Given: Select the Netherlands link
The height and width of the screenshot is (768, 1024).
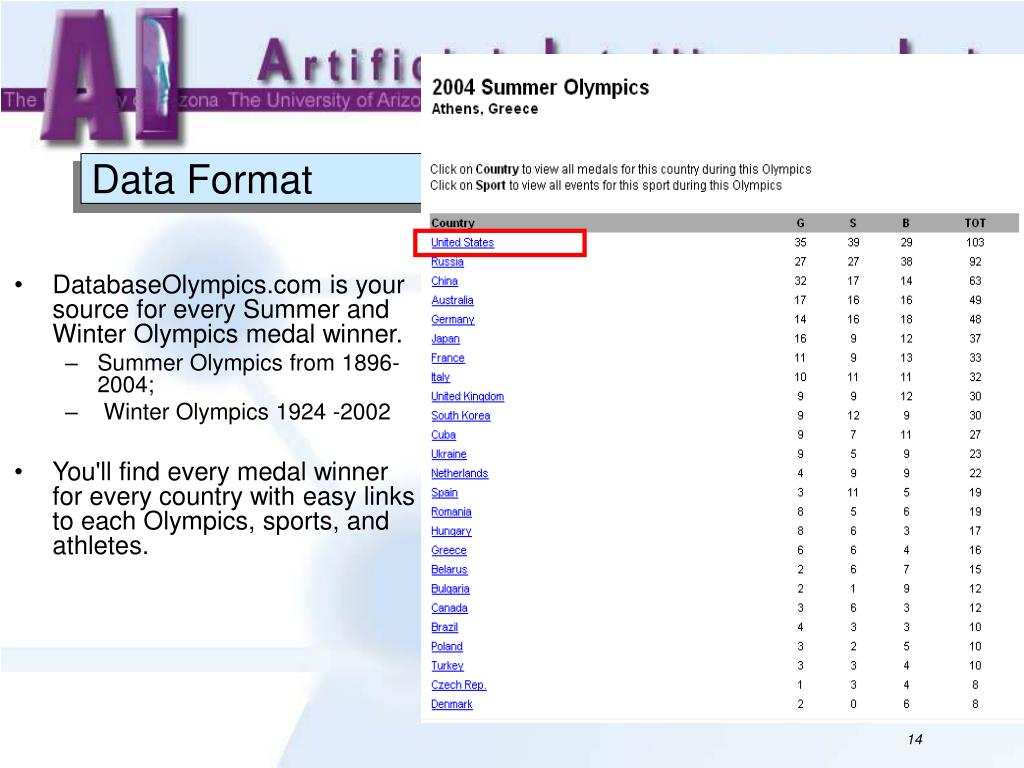Looking at the screenshot, I should pos(459,473).
